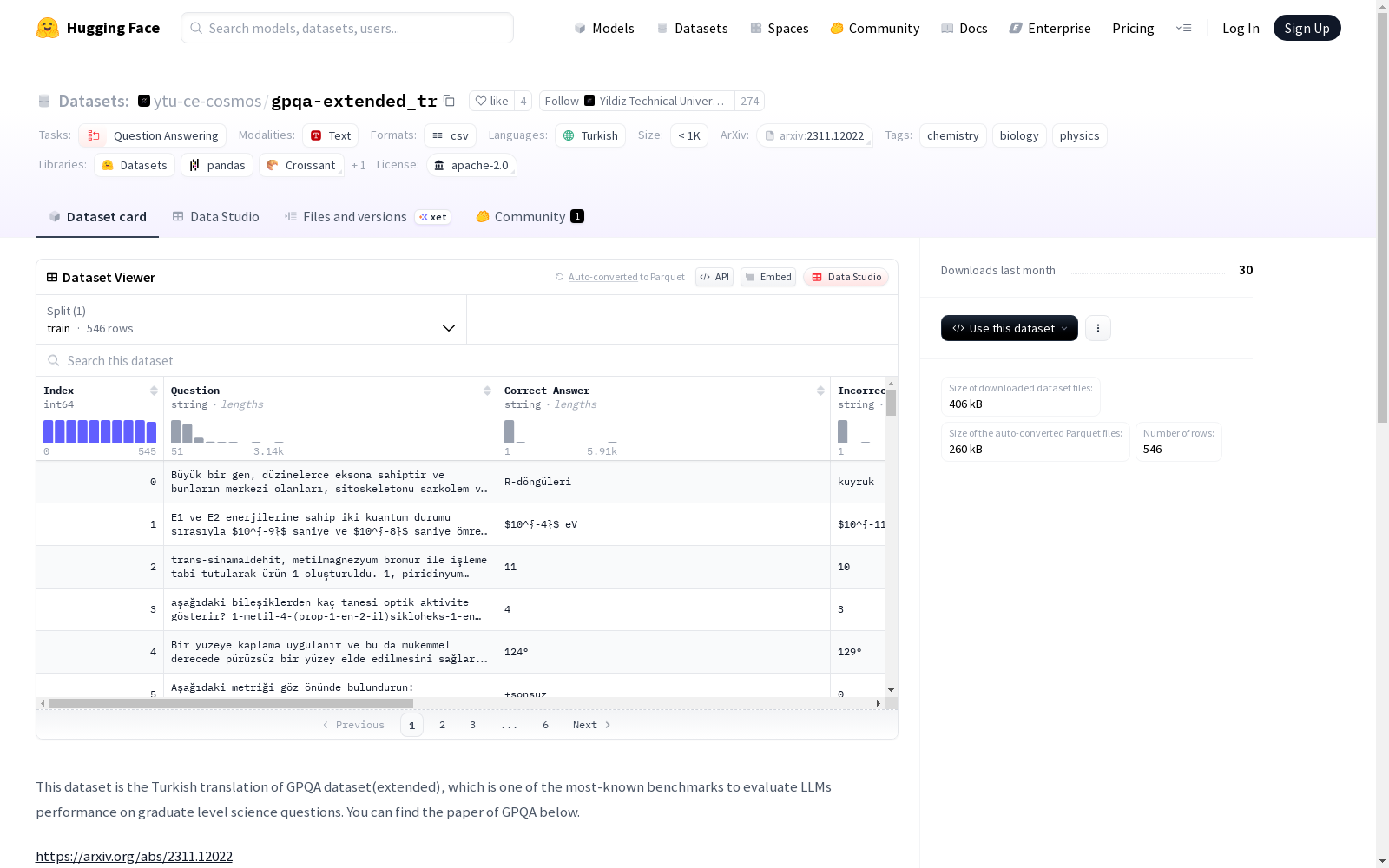Image resolution: width=1389 pixels, height=868 pixels.
Task: Open the arxiv.org/abs/2311.12022 paper link
Action: 134,856
